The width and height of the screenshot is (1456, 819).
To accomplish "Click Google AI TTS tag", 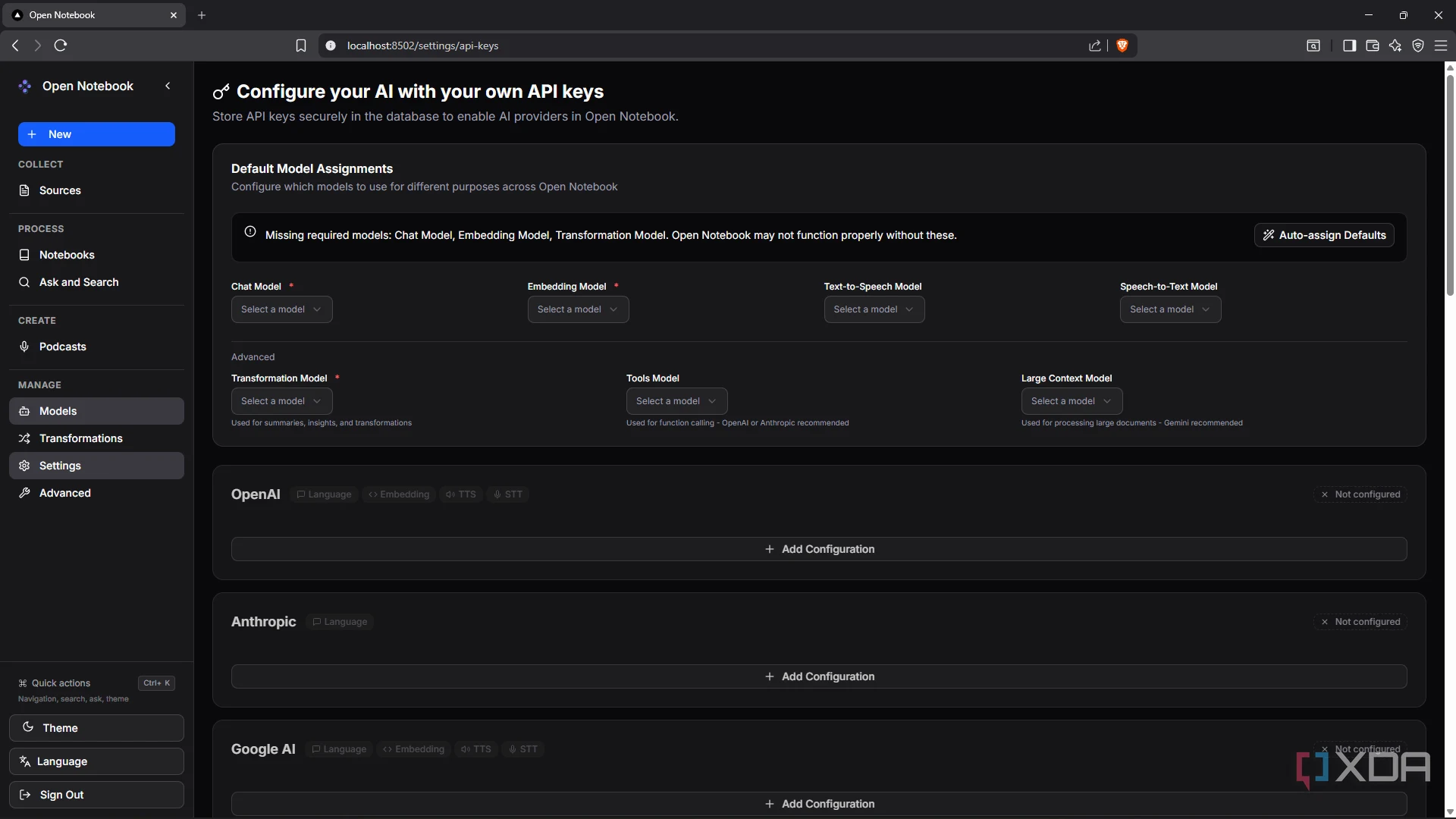I will 476,749.
